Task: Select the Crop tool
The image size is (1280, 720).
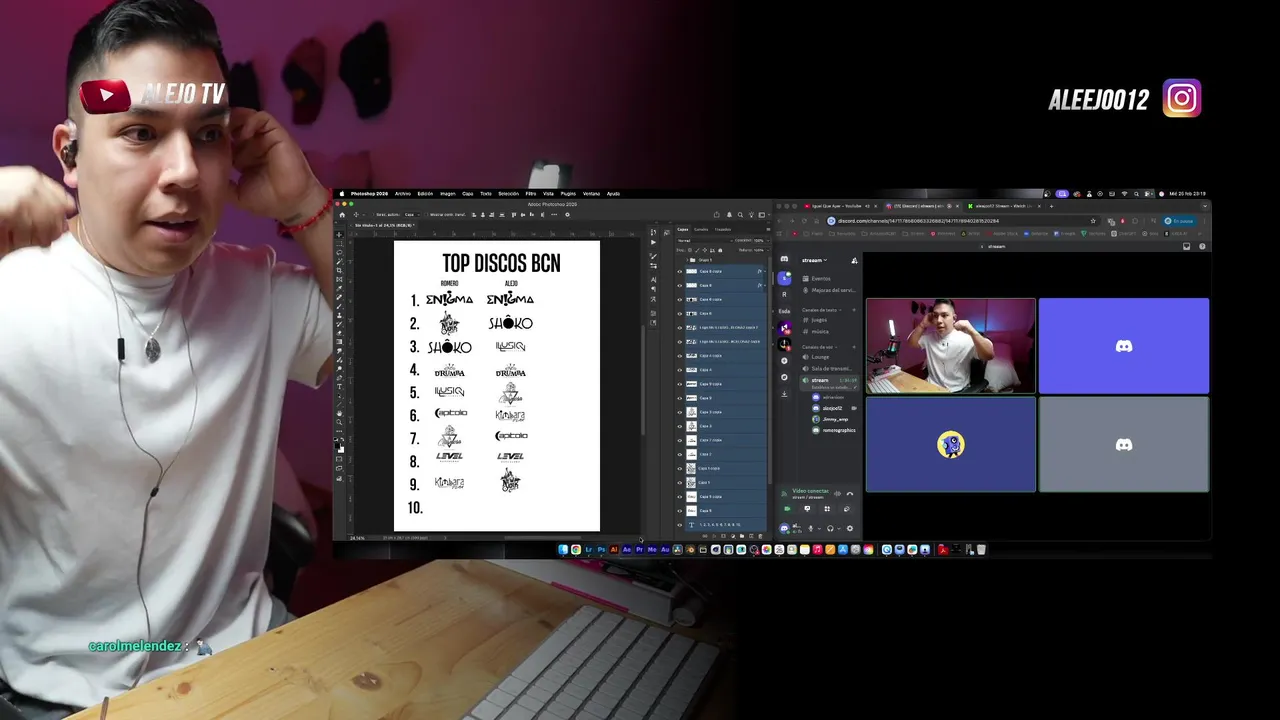Action: (339, 270)
